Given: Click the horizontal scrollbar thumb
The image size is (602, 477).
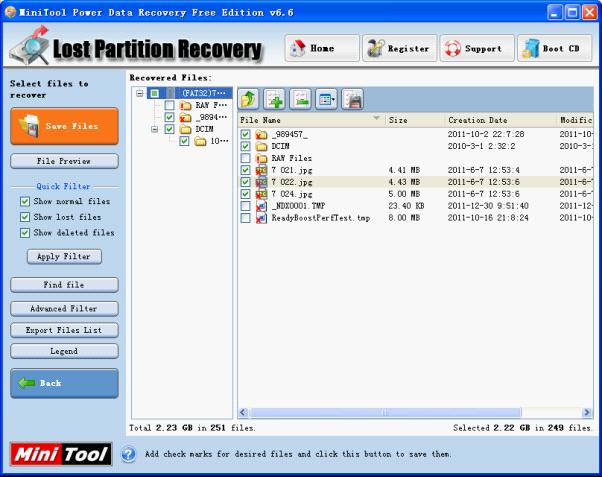Looking at the screenshot, I should (385, 412).
